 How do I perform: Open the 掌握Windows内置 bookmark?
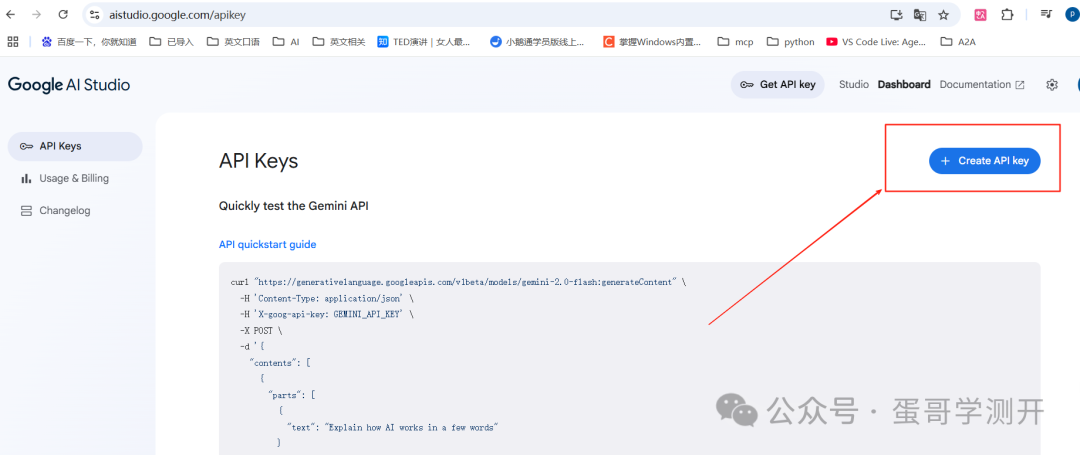click(652, 42)
